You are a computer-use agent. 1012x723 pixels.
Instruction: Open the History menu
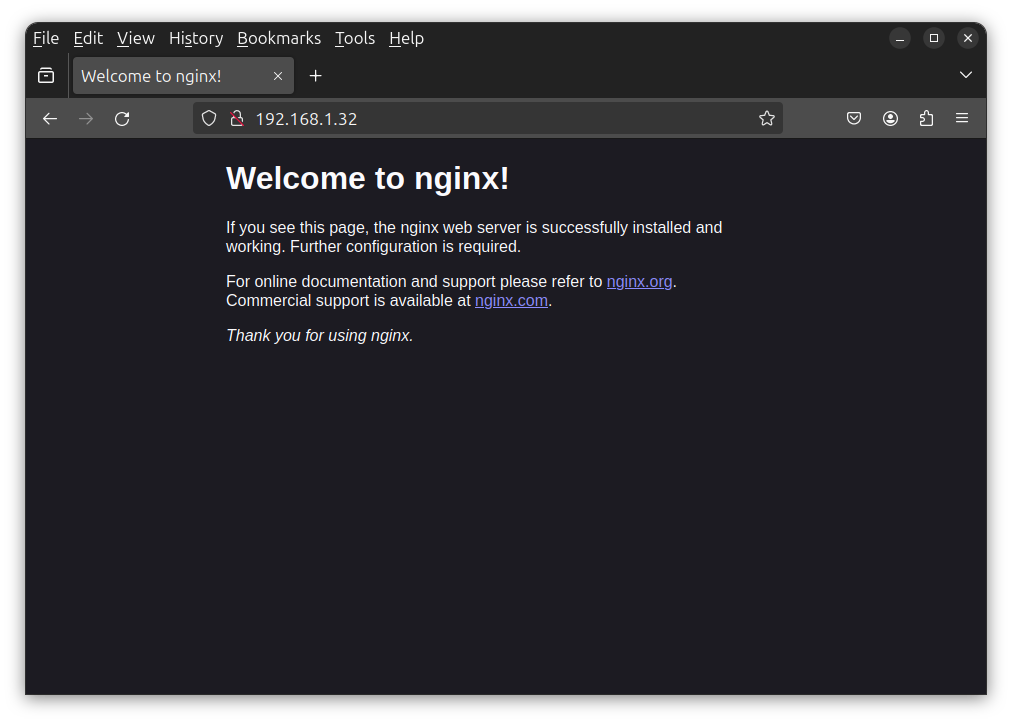pyautogui.click(x=196, y=39)
